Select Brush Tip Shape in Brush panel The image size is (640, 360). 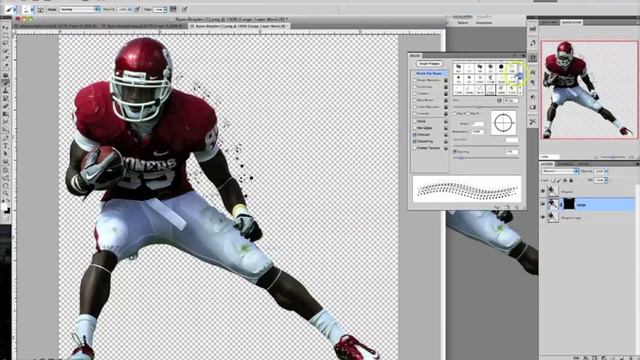(x=429, y=73)
